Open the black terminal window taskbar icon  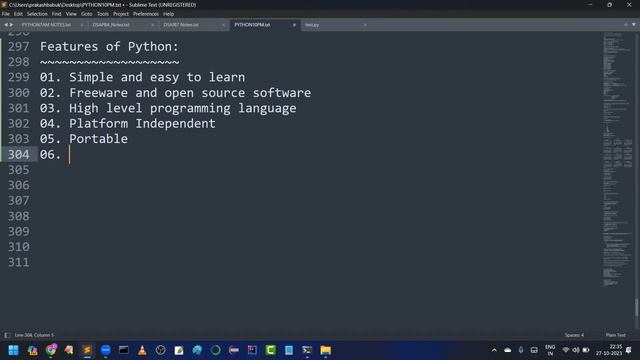tap(124, 350)
